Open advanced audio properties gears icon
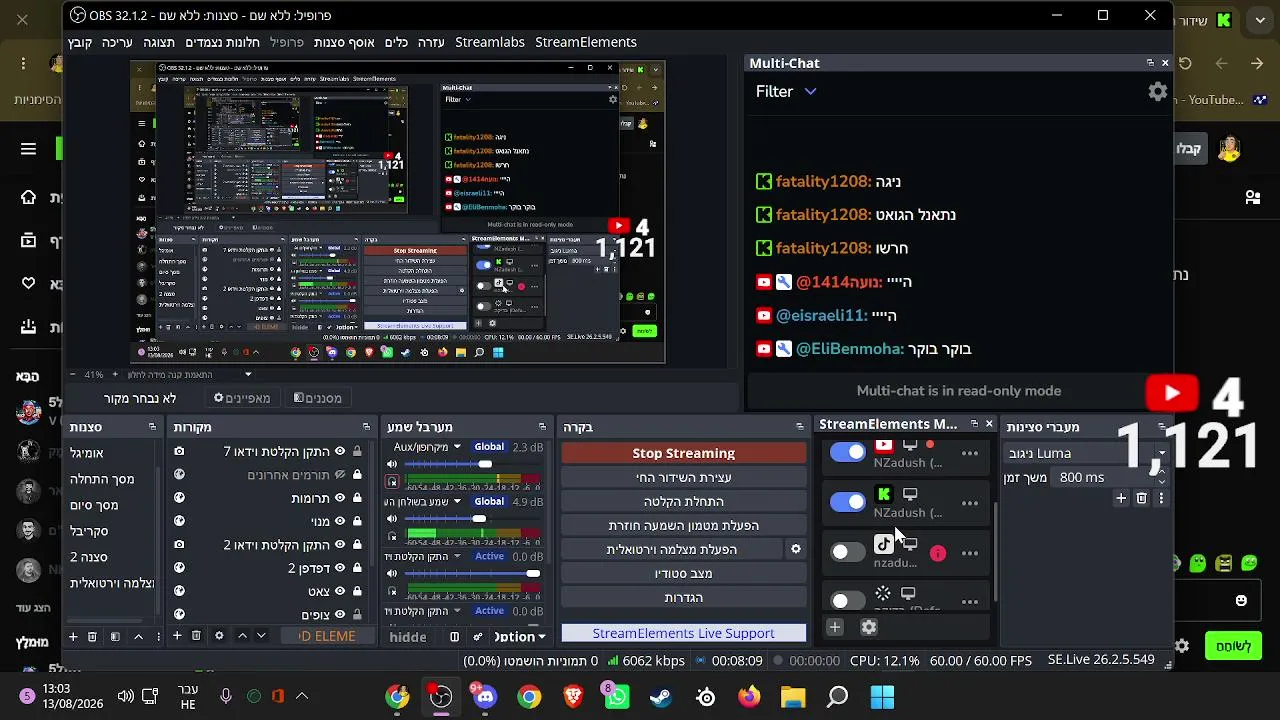The width and height of the screenshot is (1280, 720). point(477,637)
